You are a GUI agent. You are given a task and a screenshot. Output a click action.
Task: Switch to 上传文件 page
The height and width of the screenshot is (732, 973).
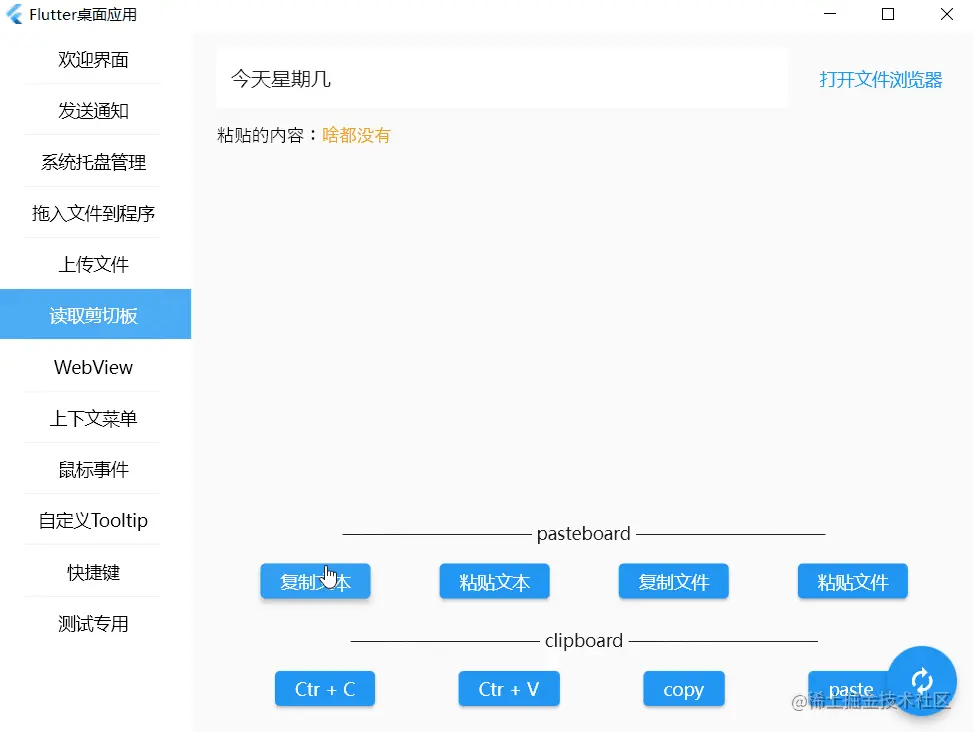pos(93,264)
